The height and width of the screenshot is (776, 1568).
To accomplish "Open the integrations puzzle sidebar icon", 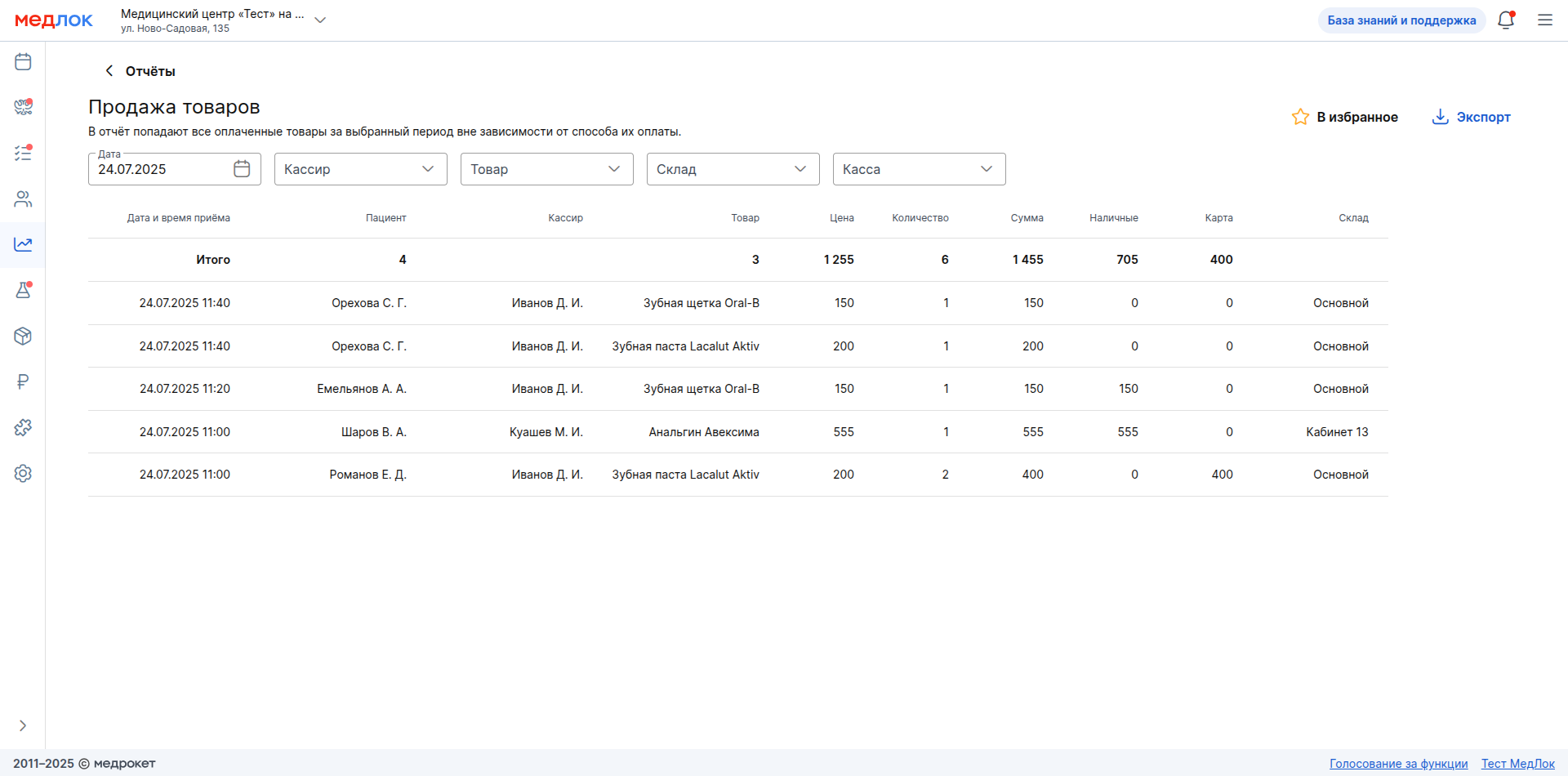I will (x=23, y=427).
